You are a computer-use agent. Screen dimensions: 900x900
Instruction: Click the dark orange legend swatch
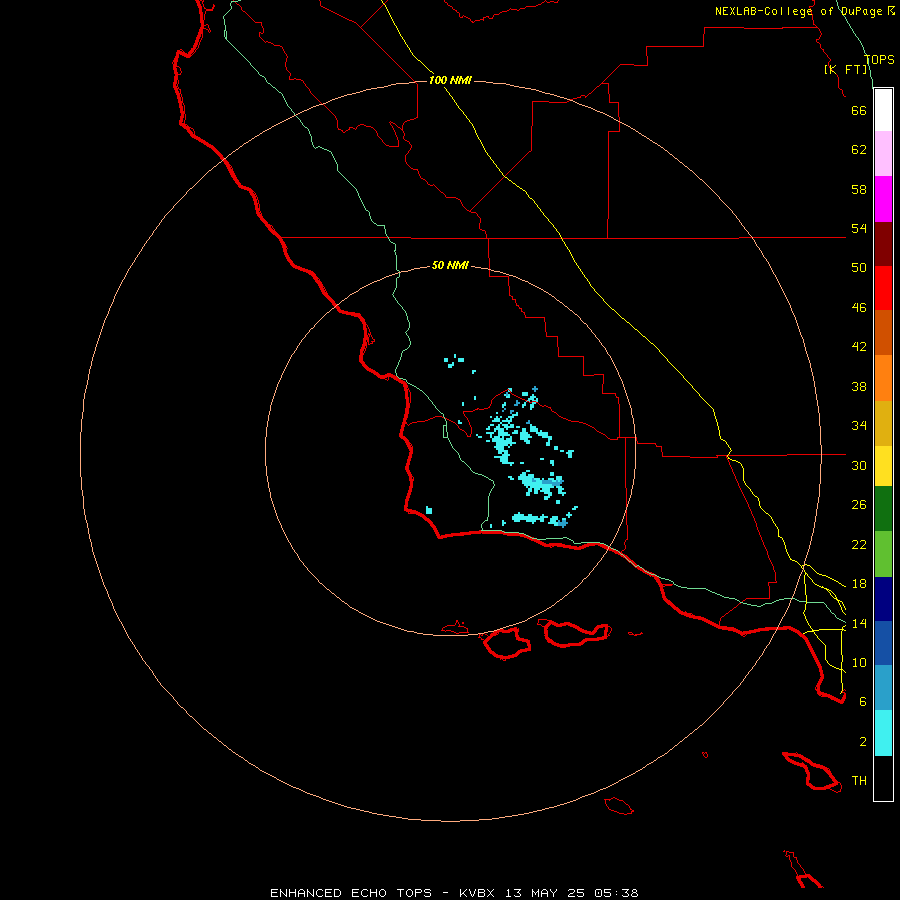pos(883,333)
